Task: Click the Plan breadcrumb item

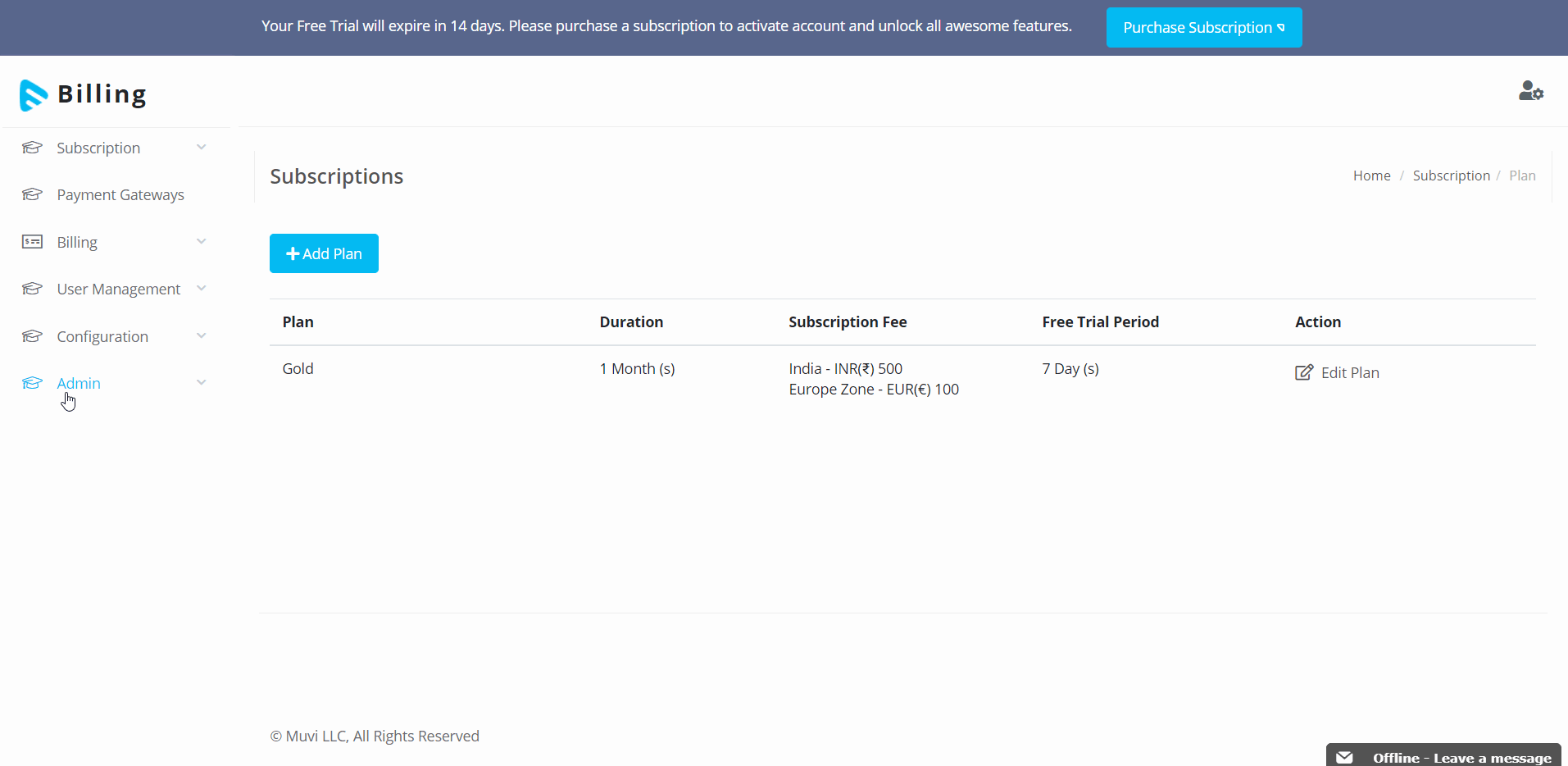Action: coord(1522,176)
